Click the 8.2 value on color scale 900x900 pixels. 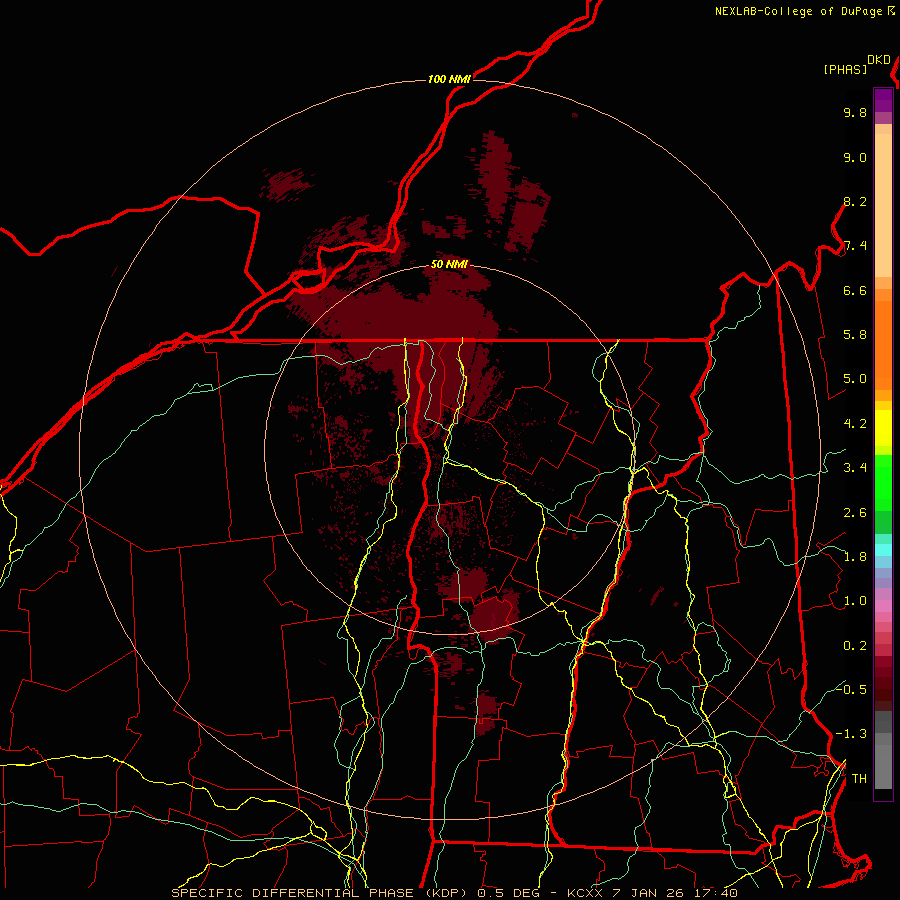855,201
